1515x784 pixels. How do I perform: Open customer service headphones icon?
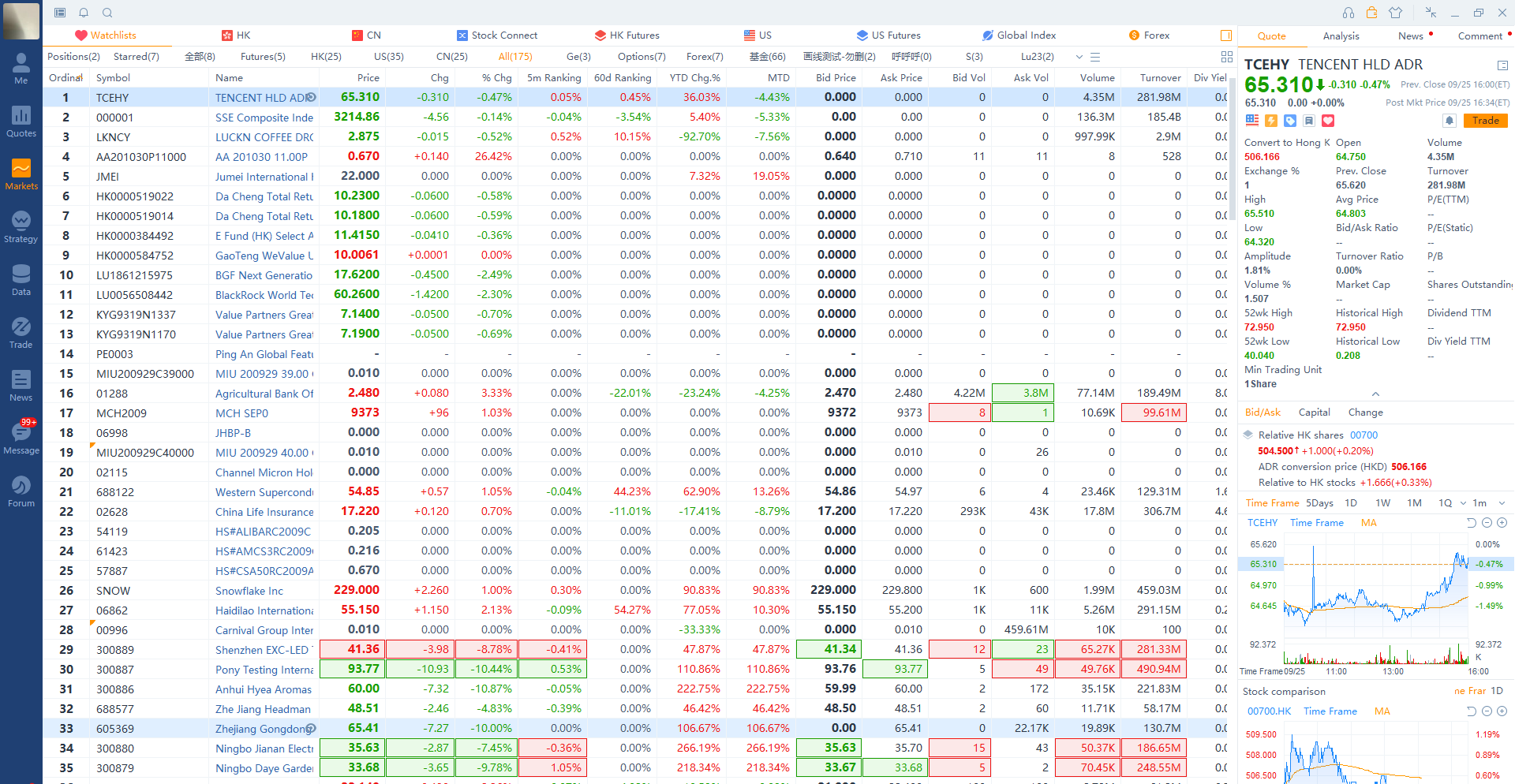1349,13
